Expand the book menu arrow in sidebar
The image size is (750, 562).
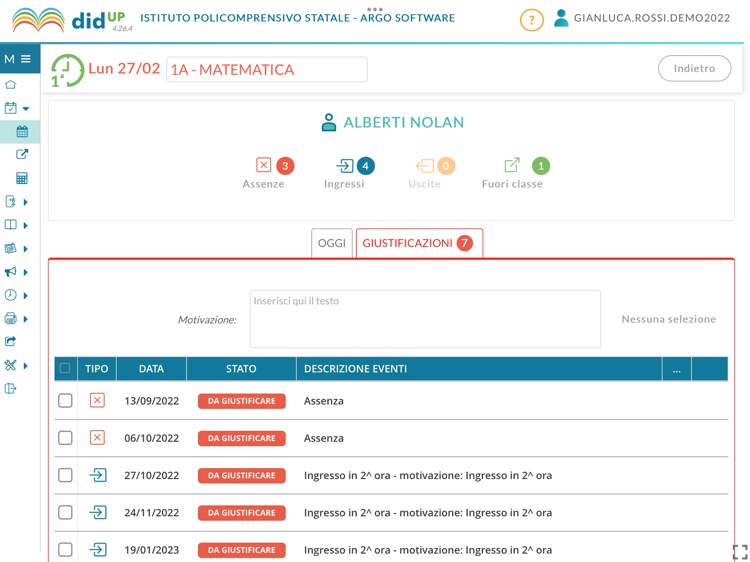[26, 225]
